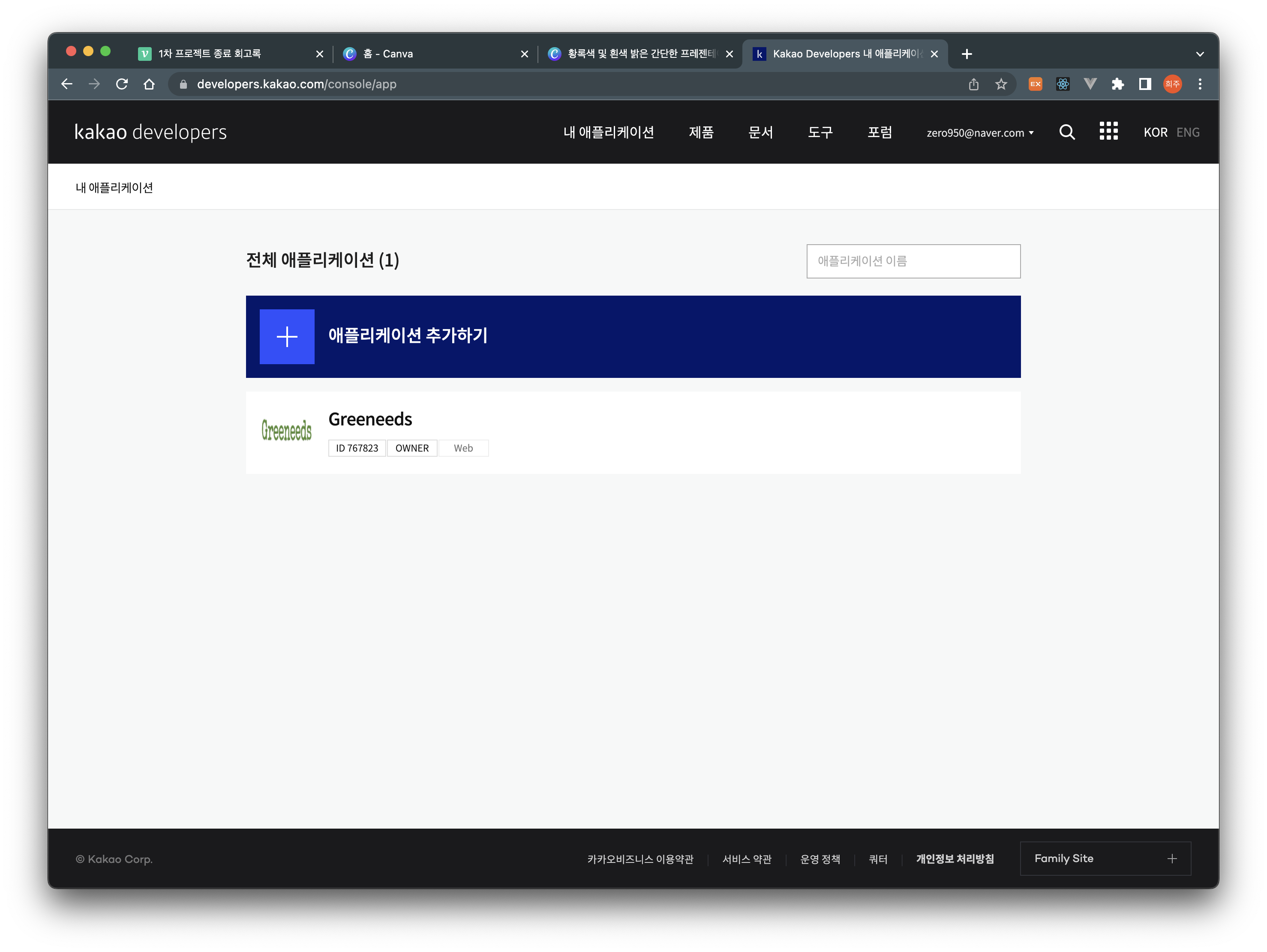Open the orange EX extension
1267x952 pixels.
click(x=1035, y=84)
